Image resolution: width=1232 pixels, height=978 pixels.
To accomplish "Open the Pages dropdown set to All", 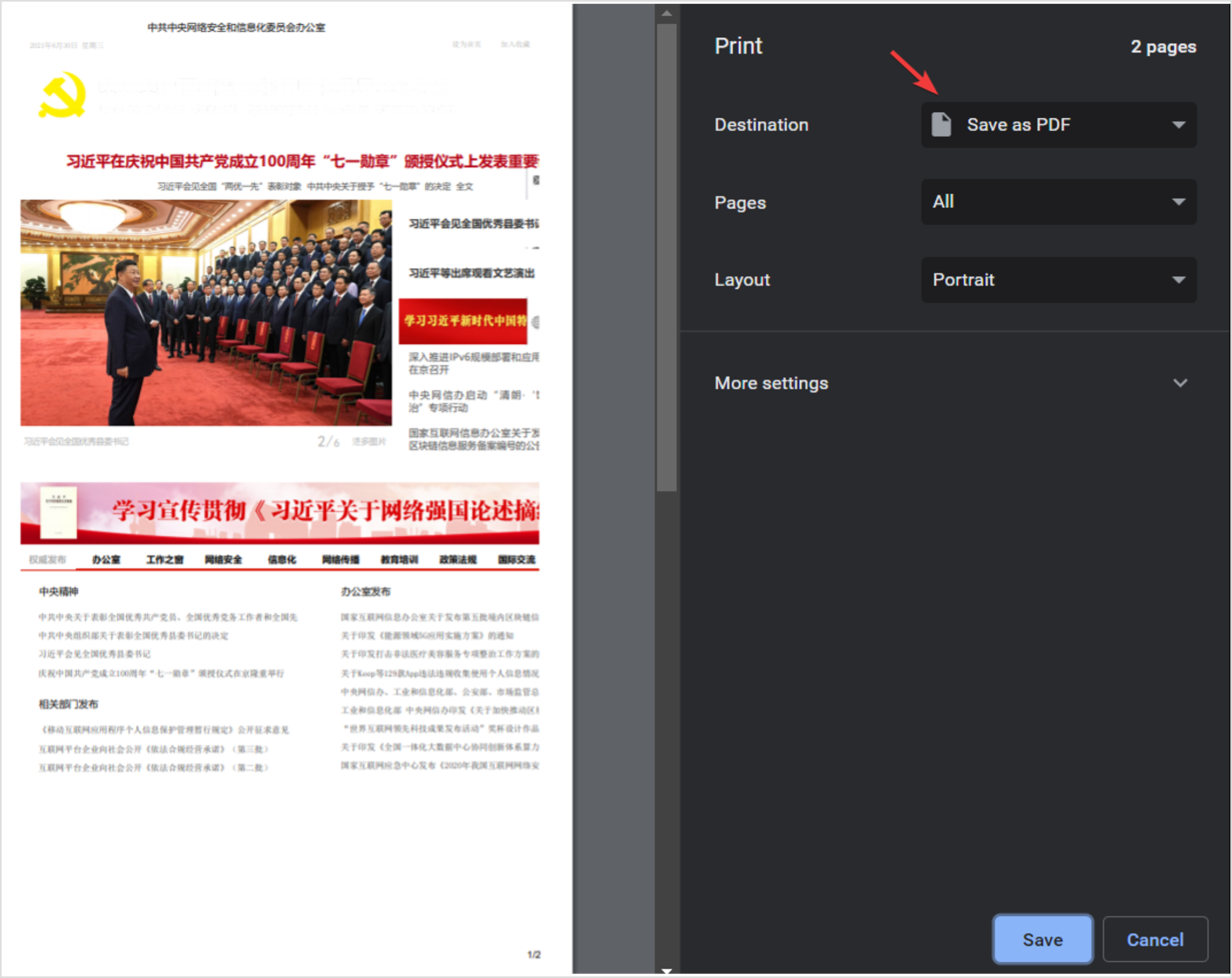I will point(1058,202).
